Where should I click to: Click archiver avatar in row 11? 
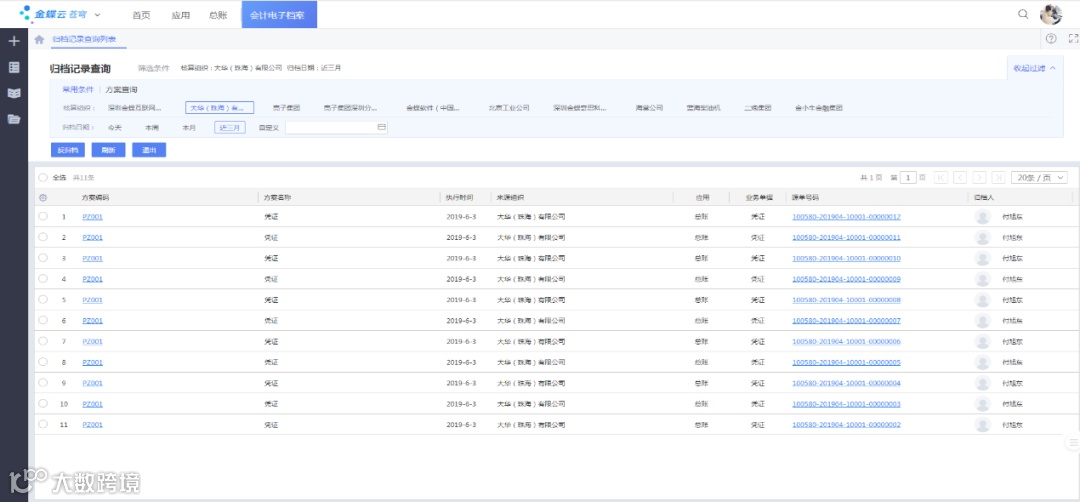[983, 425]
